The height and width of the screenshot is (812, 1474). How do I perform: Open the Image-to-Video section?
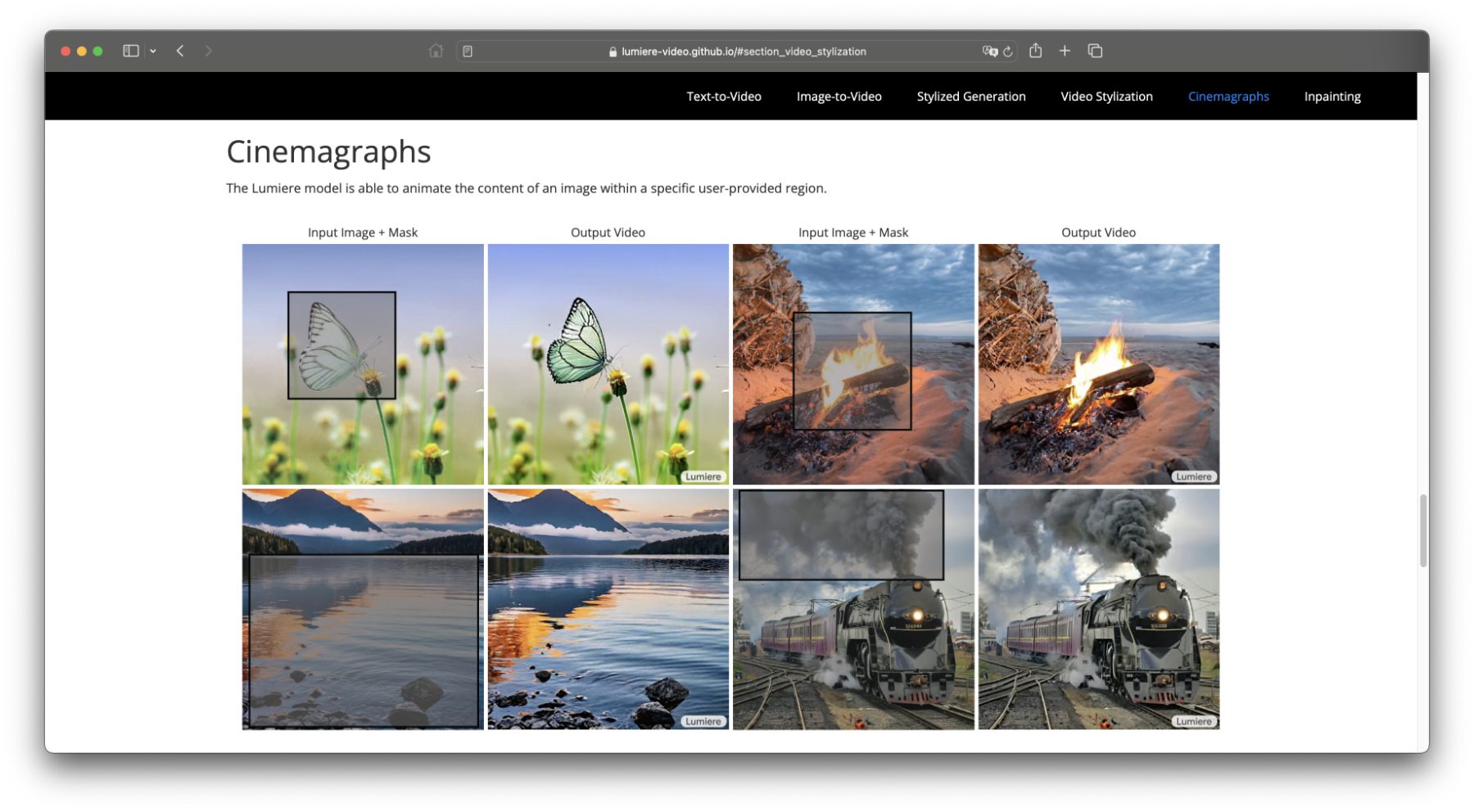[839, 97]
